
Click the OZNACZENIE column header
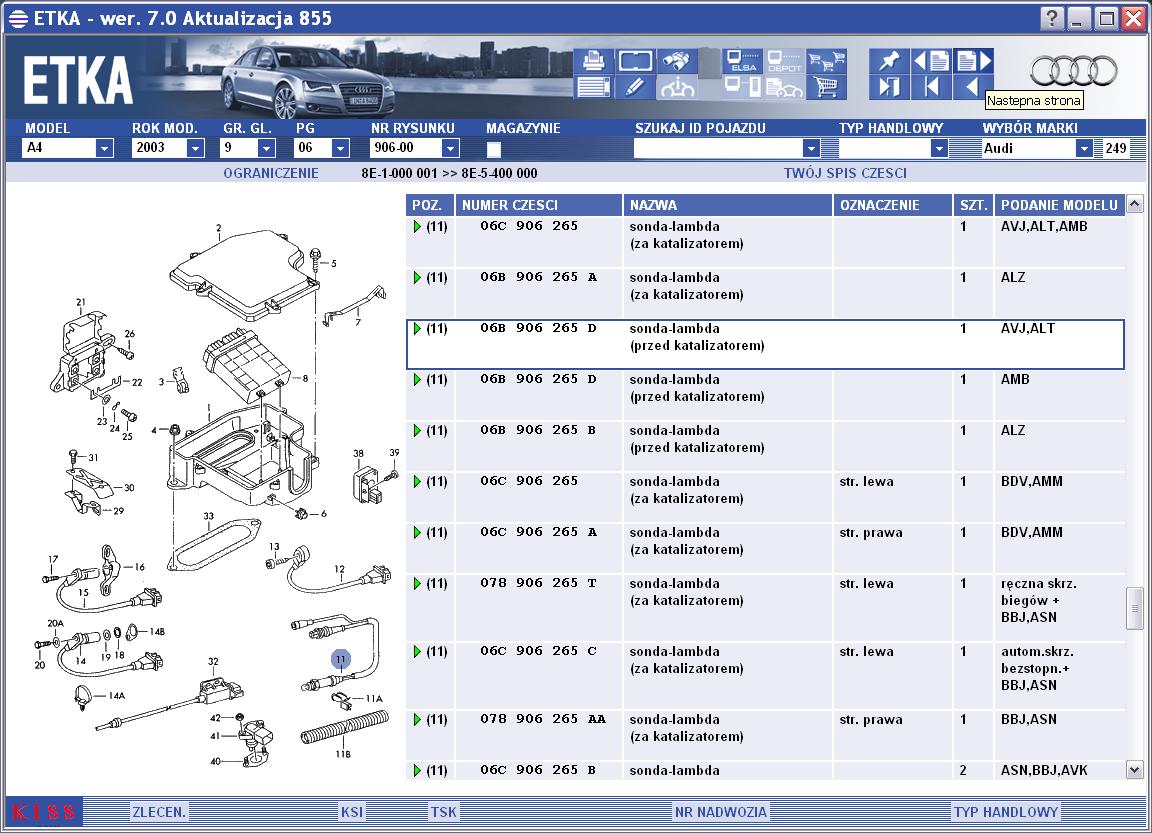coord(893,205)
